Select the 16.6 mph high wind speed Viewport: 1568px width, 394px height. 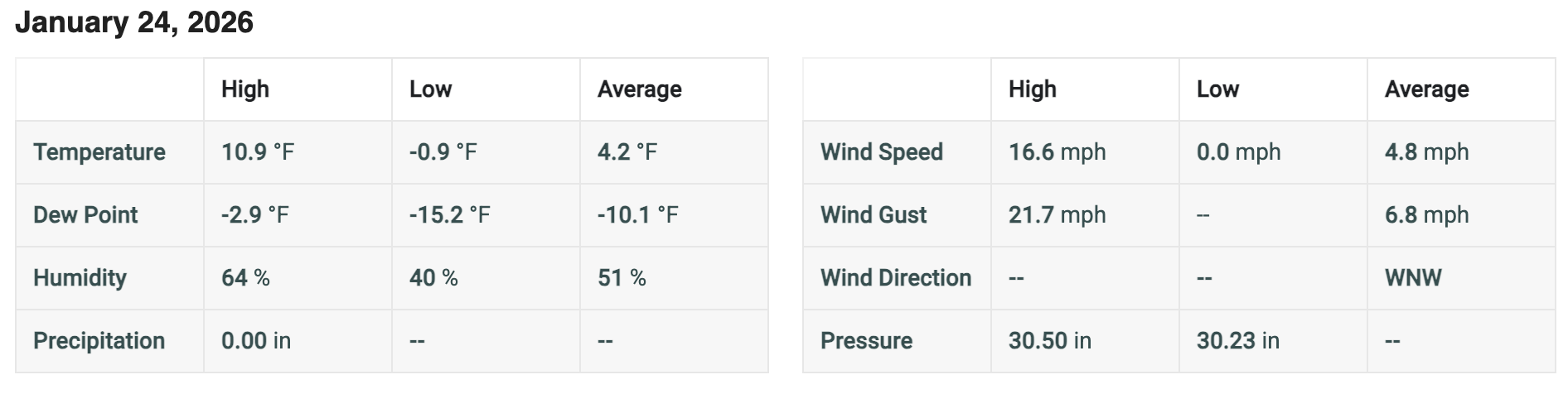pyautogui.click(x=1057, y=152)
